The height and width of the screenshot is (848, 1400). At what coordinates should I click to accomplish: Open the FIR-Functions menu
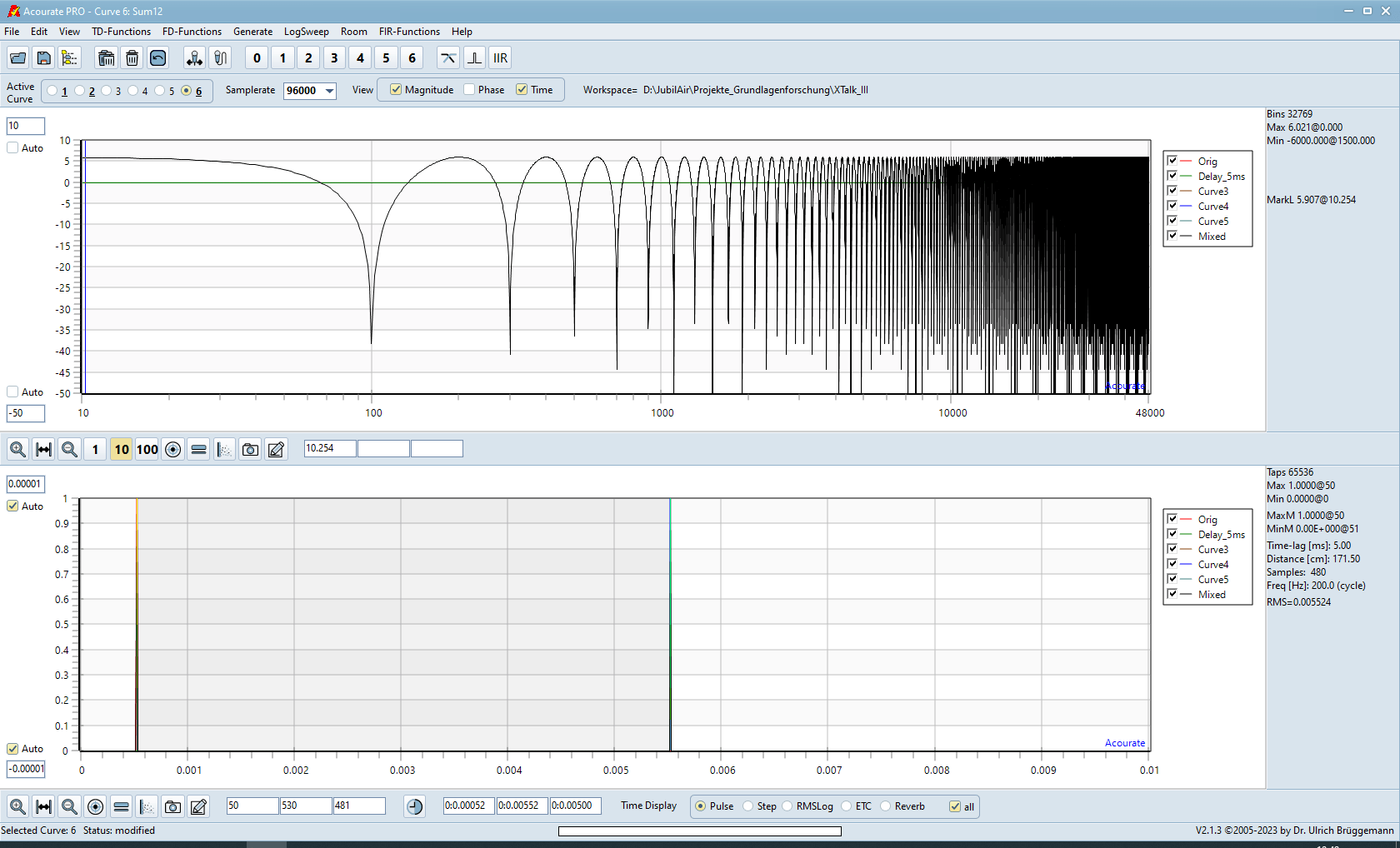[409, 32]
